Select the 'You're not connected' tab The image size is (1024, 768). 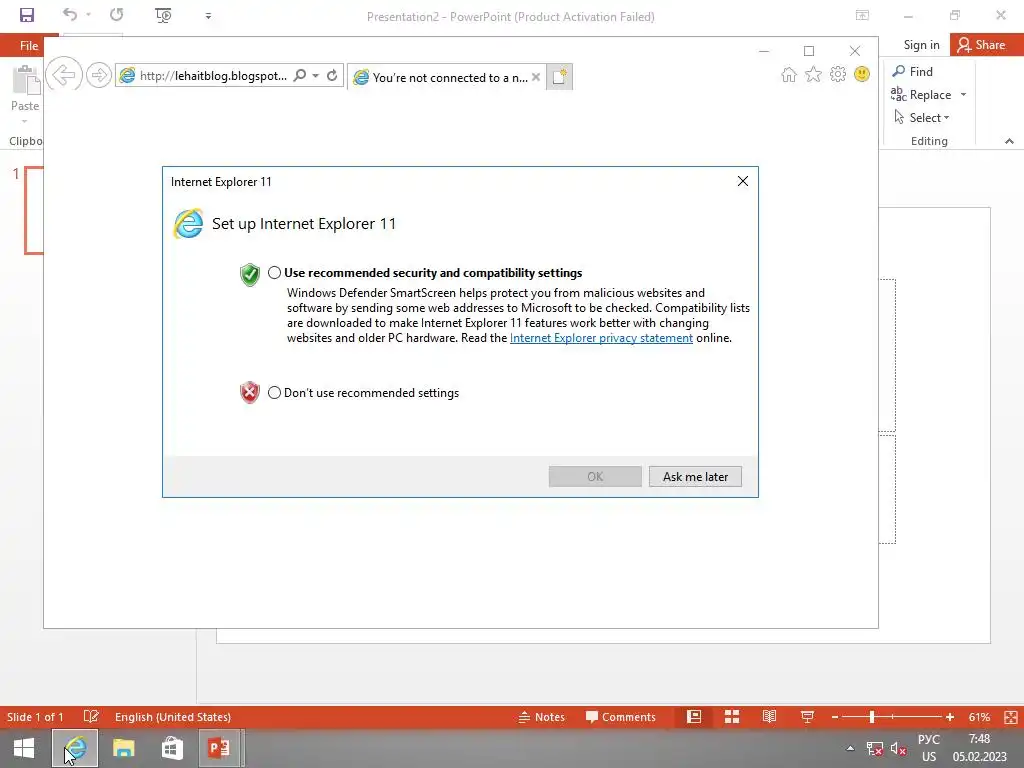pos(448,77)
